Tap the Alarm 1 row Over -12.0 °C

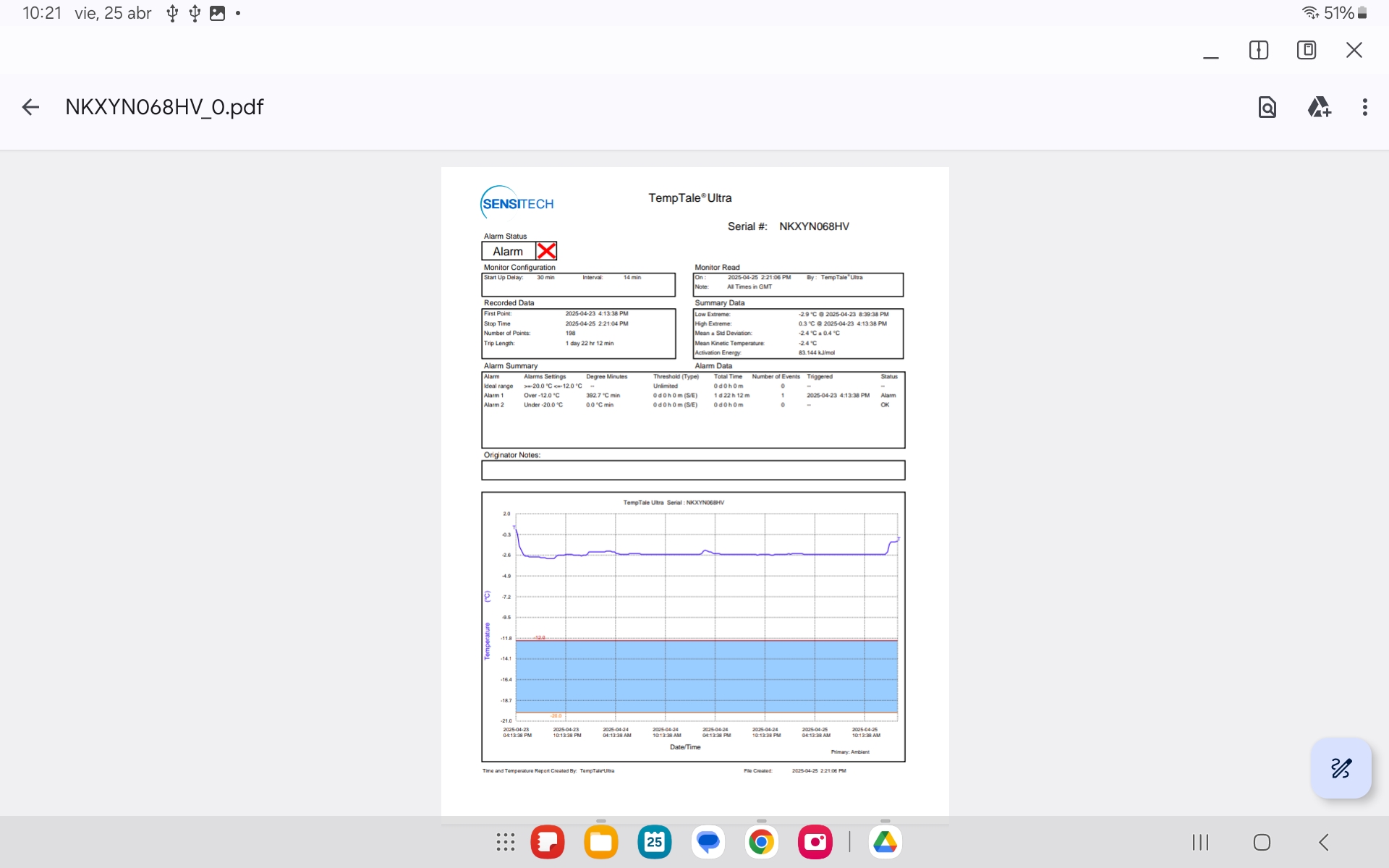coord(690,396)
